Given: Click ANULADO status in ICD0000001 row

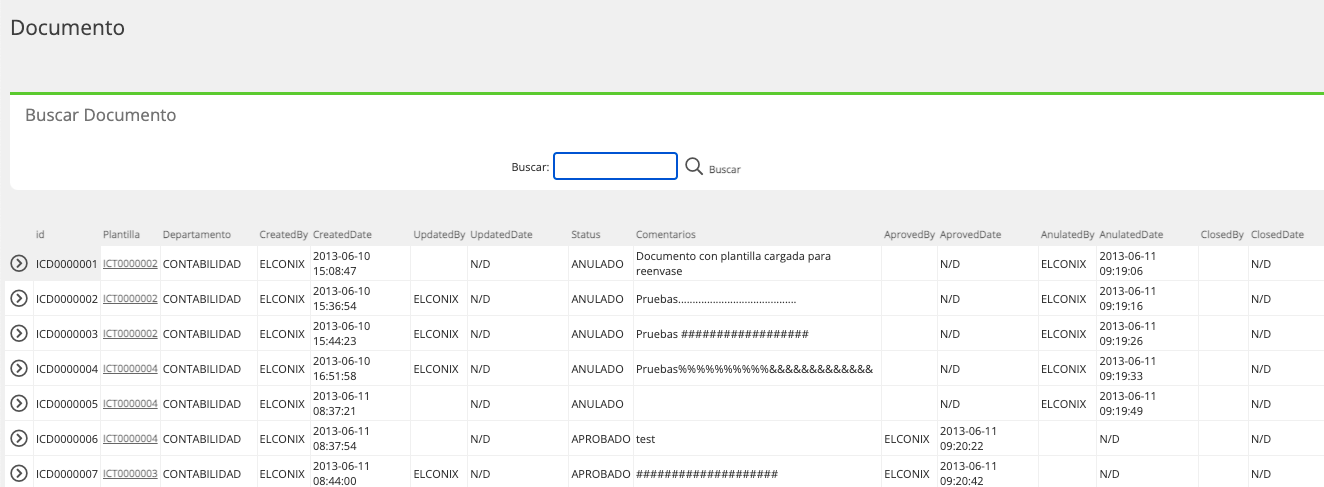Looking at the screenshot, I should click(x=597, y=264).
